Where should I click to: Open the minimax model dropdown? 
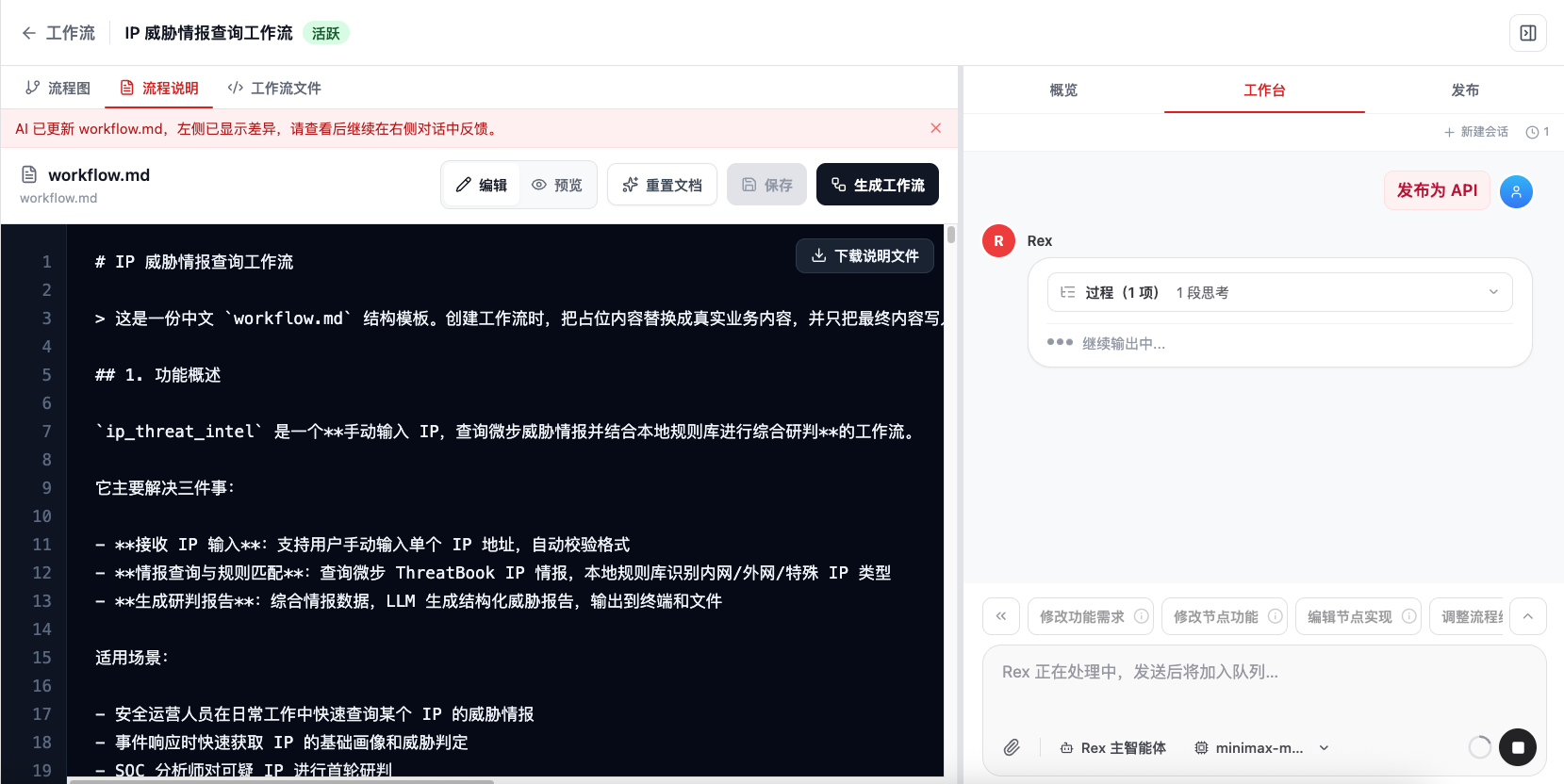click(1261, 747)
